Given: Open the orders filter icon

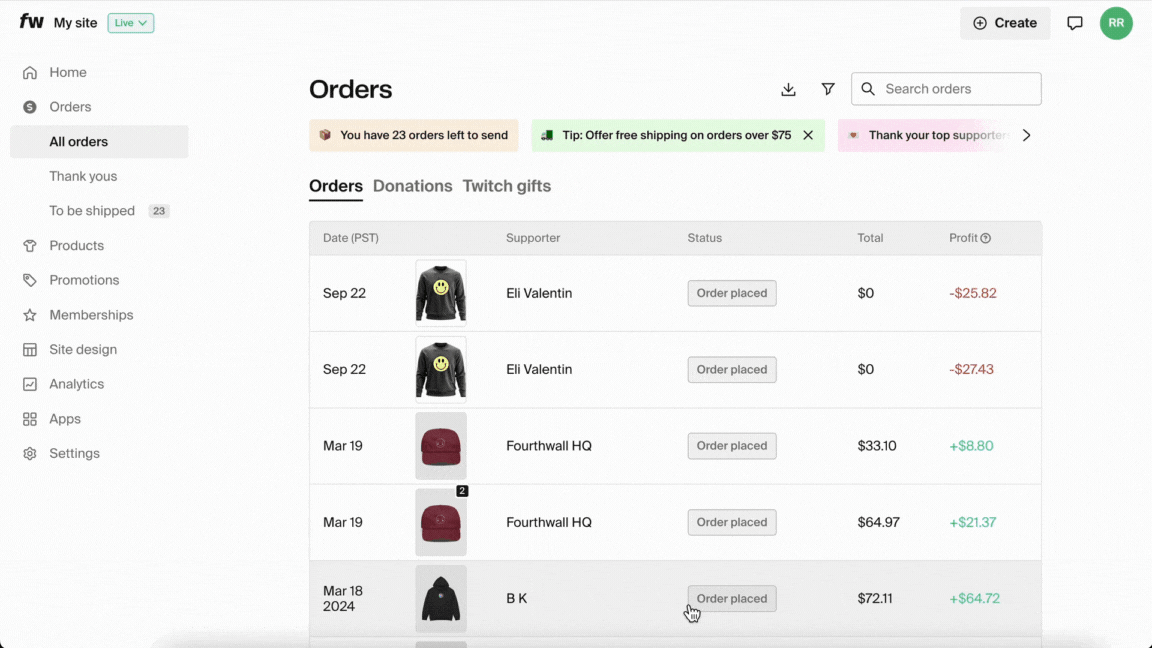Looking at the screenshot, I should click(x=828, y=89).
